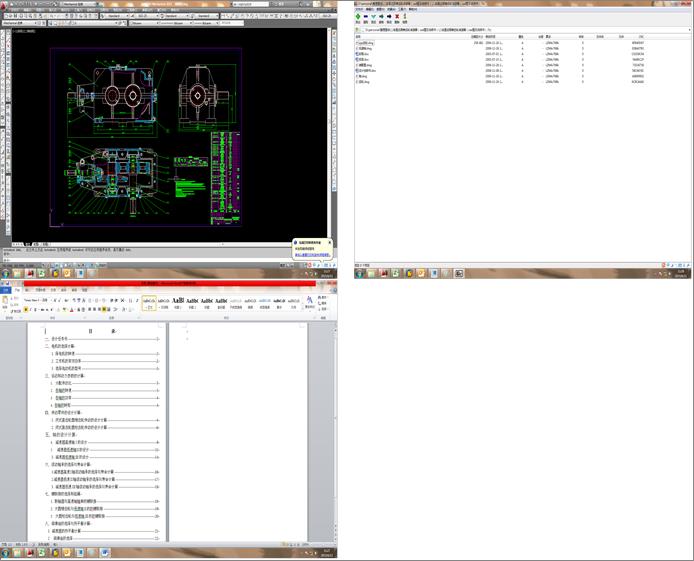This screenshot has width=694, height=561.
Task: Open the Word font name box
Action: (32, 300)
